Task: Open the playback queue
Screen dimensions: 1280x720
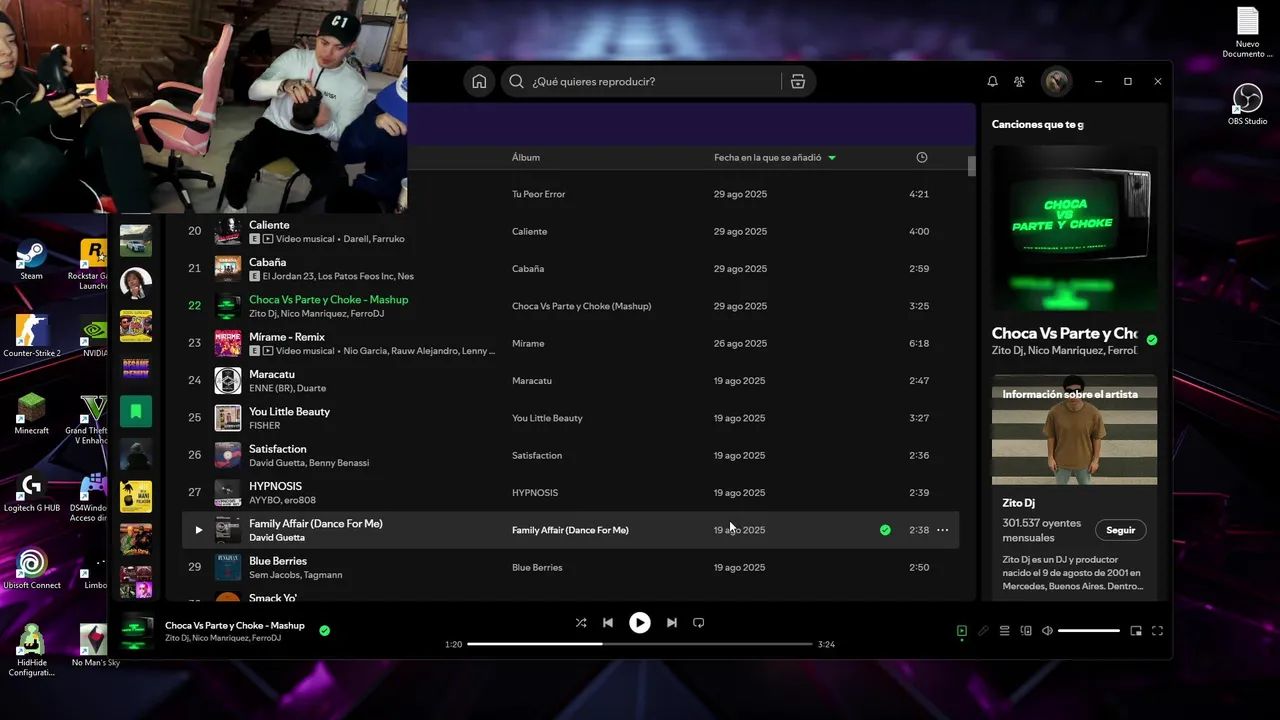Action: coord(1004,631)
